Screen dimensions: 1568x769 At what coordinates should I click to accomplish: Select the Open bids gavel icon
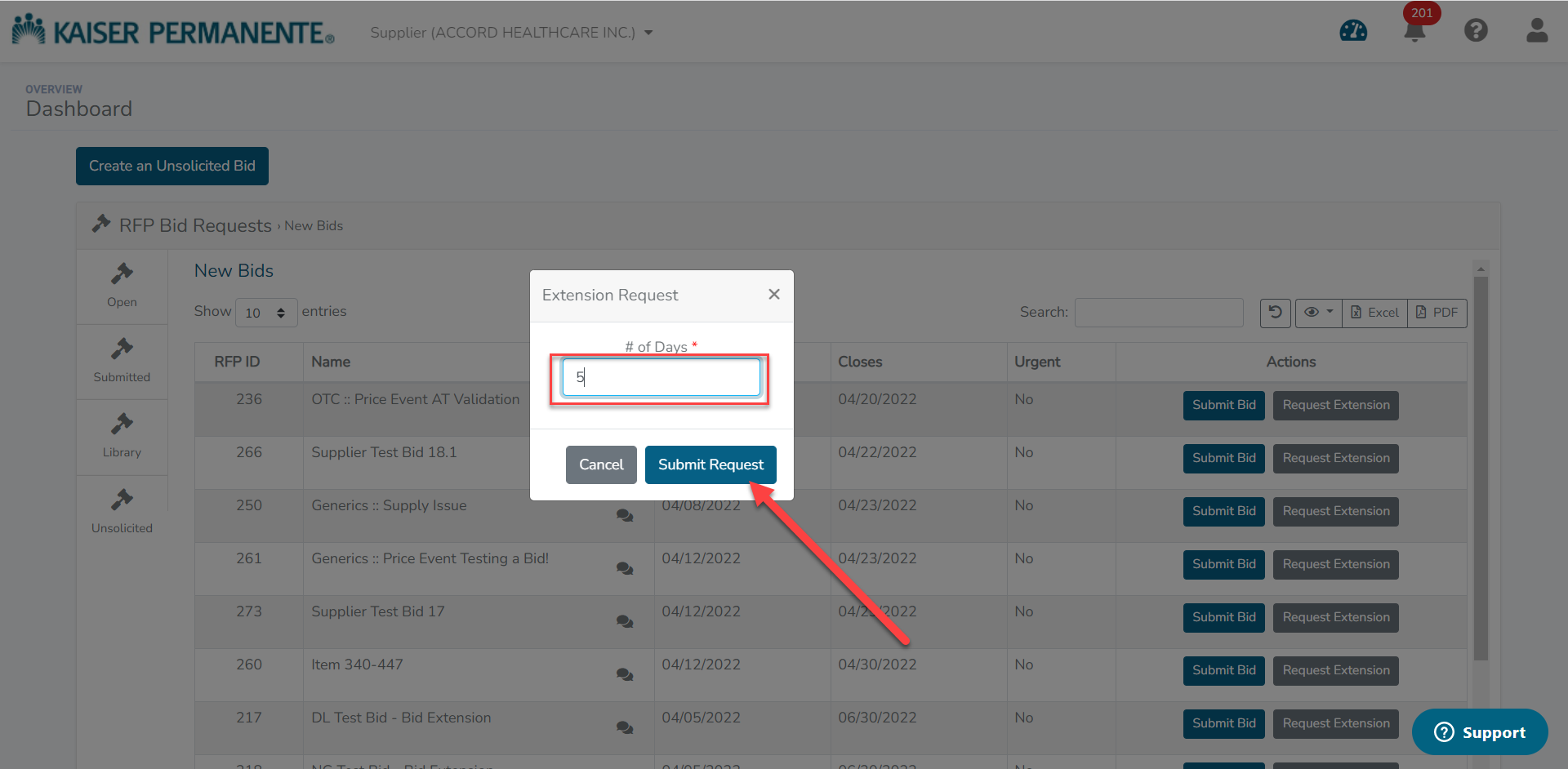[122, 286]
